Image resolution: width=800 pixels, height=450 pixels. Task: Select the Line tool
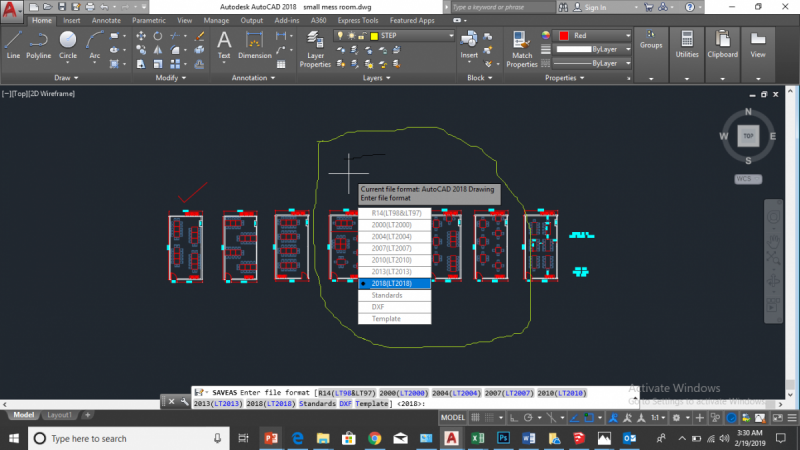pyautogui.click(x=13, y=43)
